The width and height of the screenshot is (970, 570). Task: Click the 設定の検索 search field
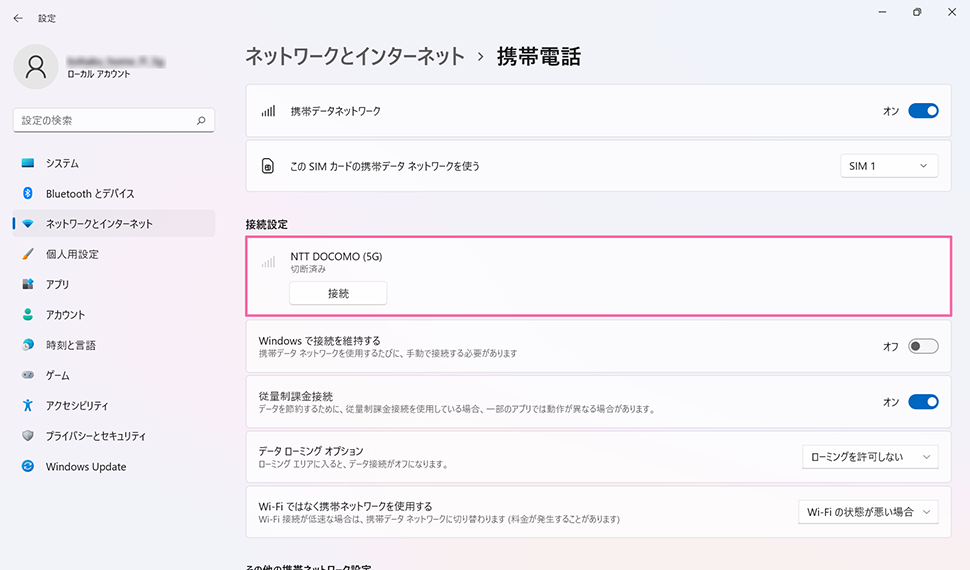coord(105,121)
